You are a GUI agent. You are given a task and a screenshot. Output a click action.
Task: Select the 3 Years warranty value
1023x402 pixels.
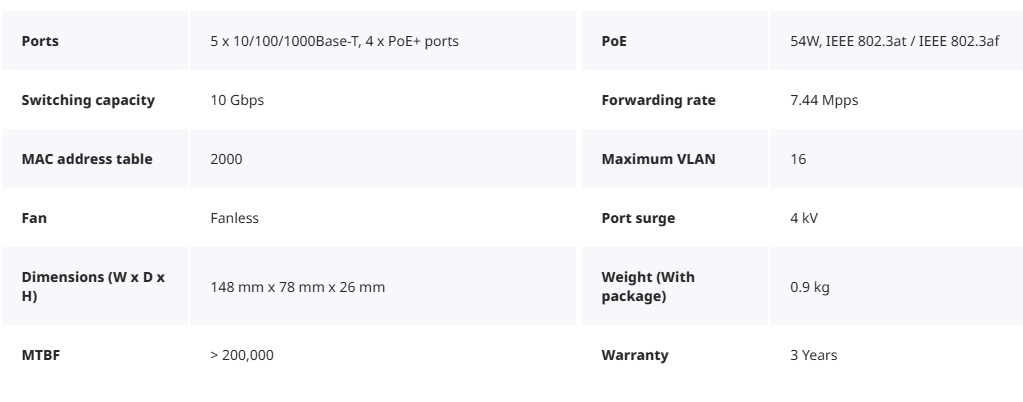tap(814, 355)
